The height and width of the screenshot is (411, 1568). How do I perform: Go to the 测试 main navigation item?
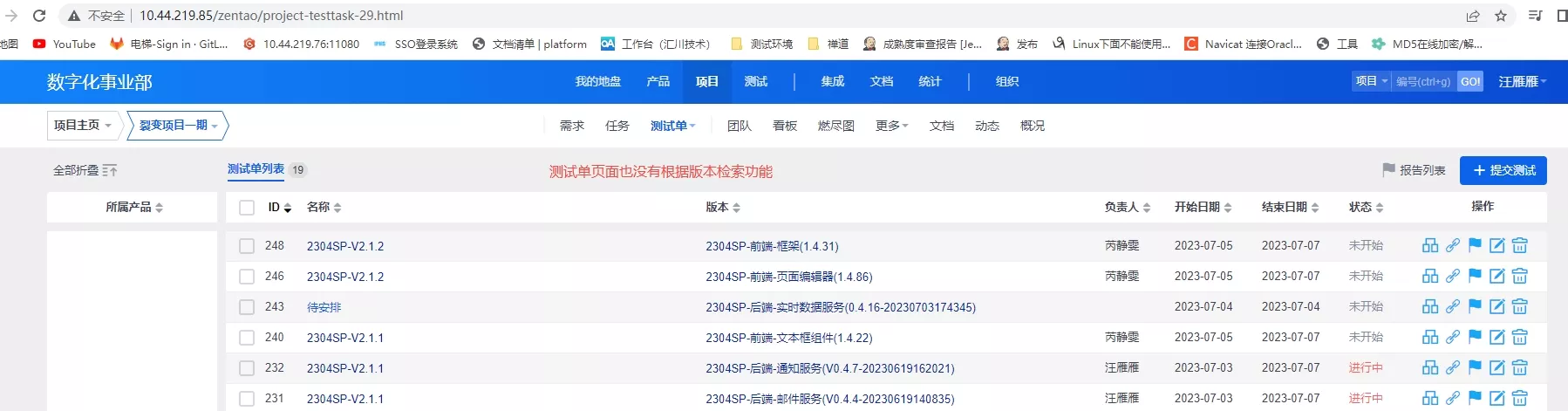point(756,82)
